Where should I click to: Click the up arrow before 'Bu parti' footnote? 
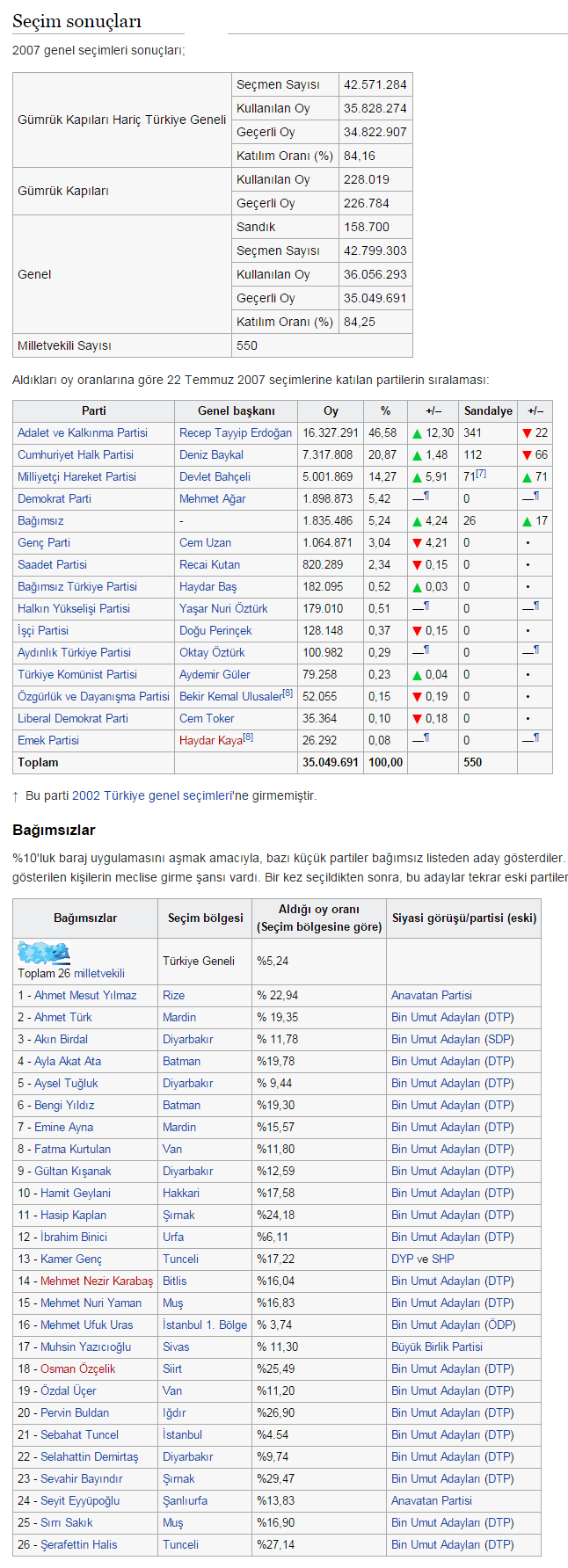pyautogui.click(x=16, y=796)
